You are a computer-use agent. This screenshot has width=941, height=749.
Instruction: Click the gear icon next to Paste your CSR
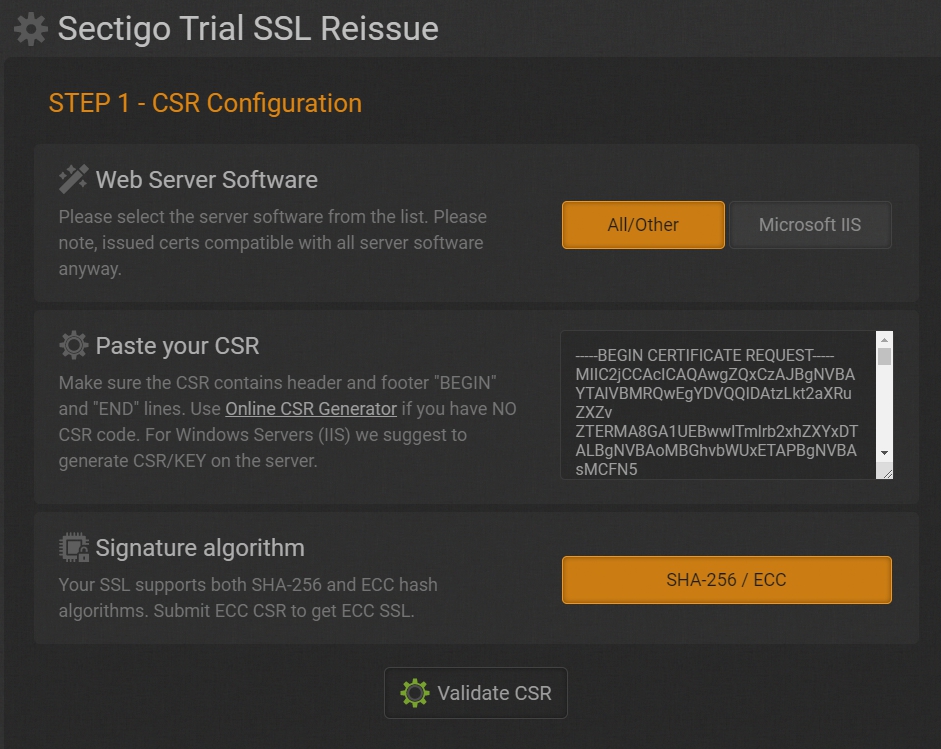(74, 346)
